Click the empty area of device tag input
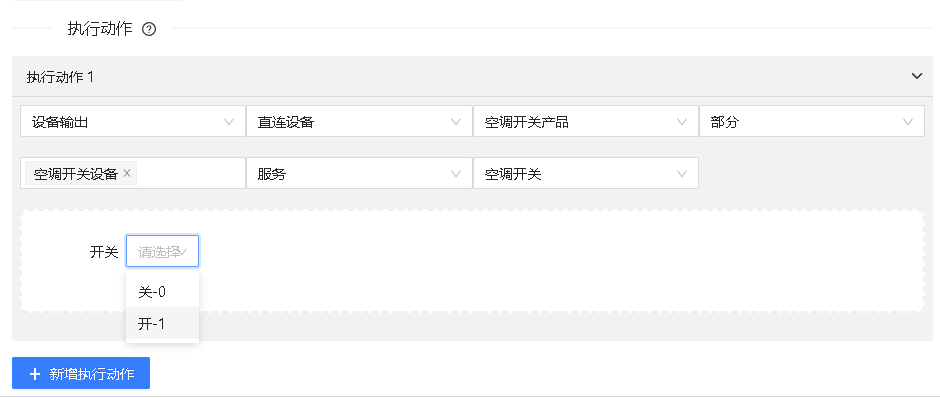Image resolution: width=940 pixels, height=398 pixels. [189, 173]
